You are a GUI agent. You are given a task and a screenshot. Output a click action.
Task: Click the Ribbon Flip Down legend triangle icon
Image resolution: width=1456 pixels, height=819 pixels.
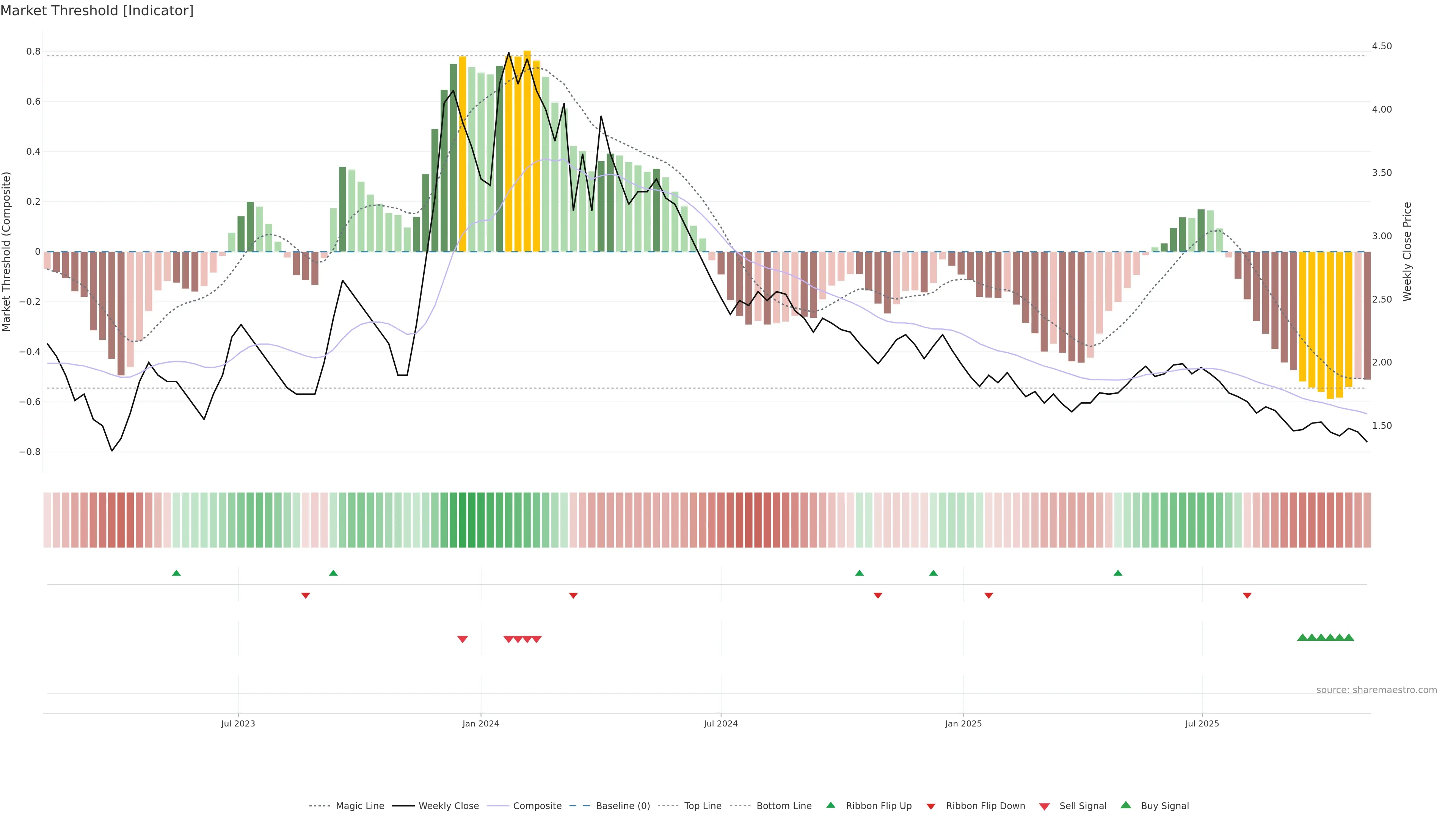pyautogui.click(x=930, y=806)
